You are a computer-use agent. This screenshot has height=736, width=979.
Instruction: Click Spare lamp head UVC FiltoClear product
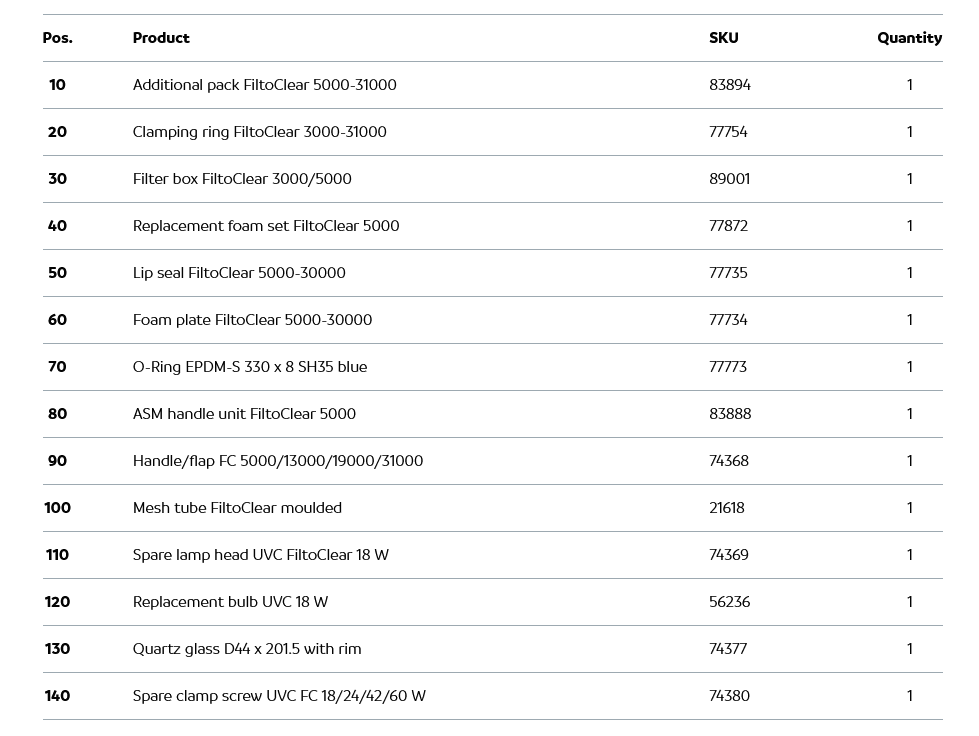click(260, 555)
